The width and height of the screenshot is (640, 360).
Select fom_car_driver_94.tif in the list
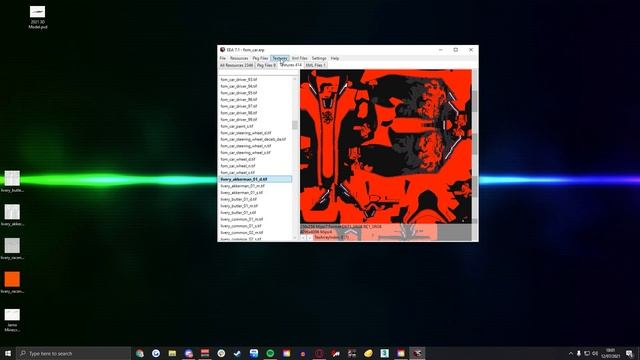pyautogui.click(x=255, y=86)
